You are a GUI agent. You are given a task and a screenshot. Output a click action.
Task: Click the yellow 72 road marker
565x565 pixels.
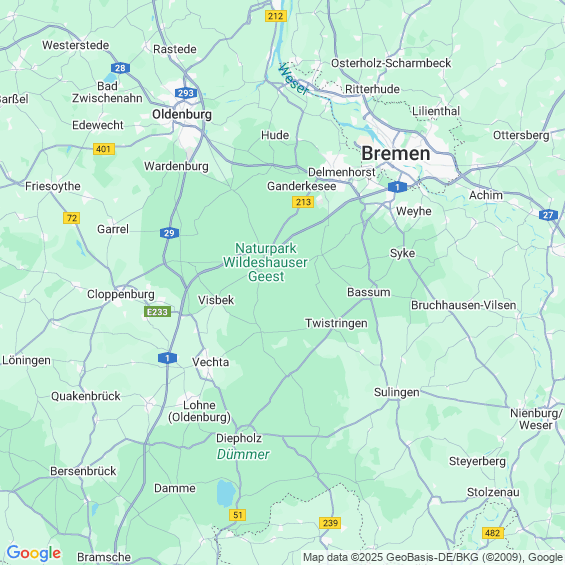[71, 218]
